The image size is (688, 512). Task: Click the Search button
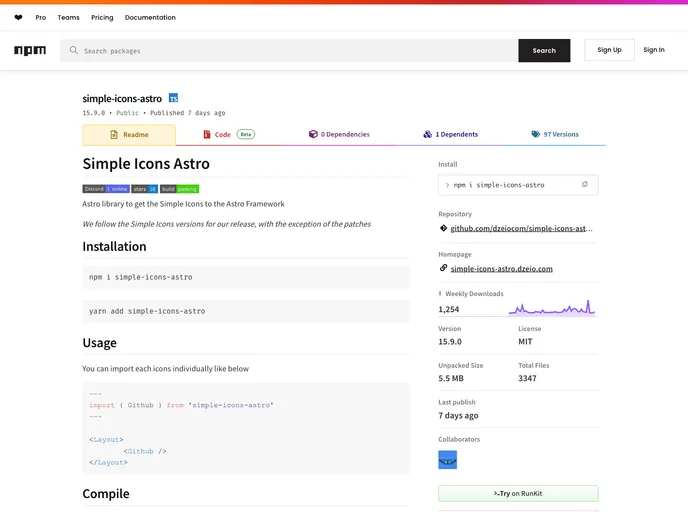pyautogui.click(x=544, y=50)
